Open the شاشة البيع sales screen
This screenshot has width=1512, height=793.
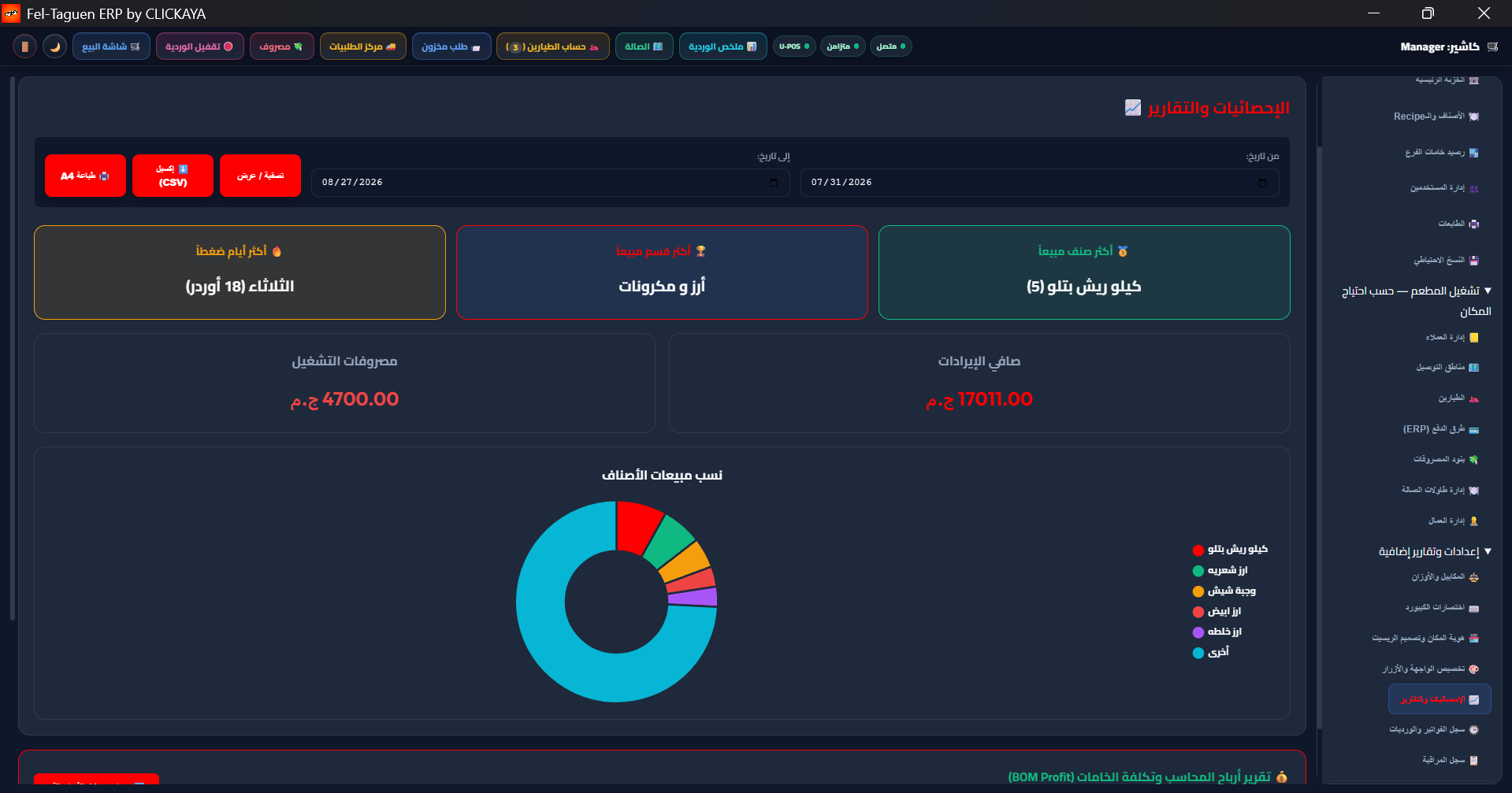pos(111,46)
